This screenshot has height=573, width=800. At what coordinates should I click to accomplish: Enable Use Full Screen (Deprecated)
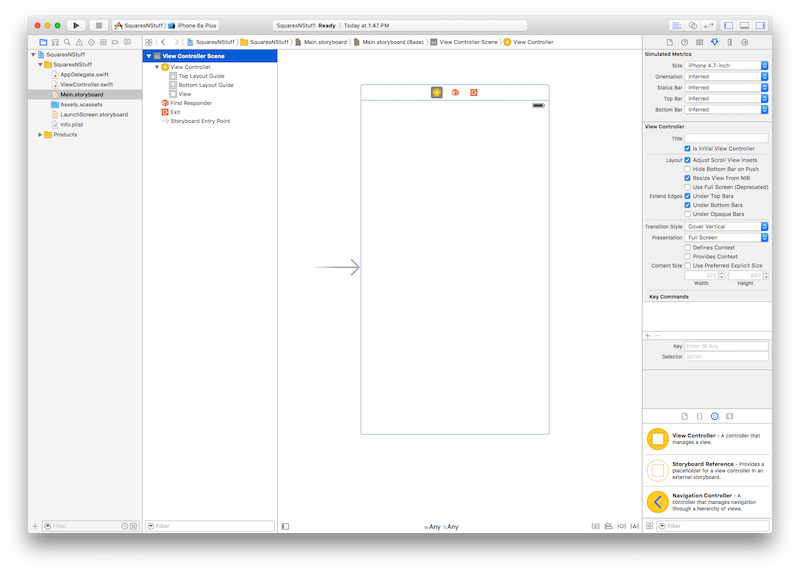[687, 187]
